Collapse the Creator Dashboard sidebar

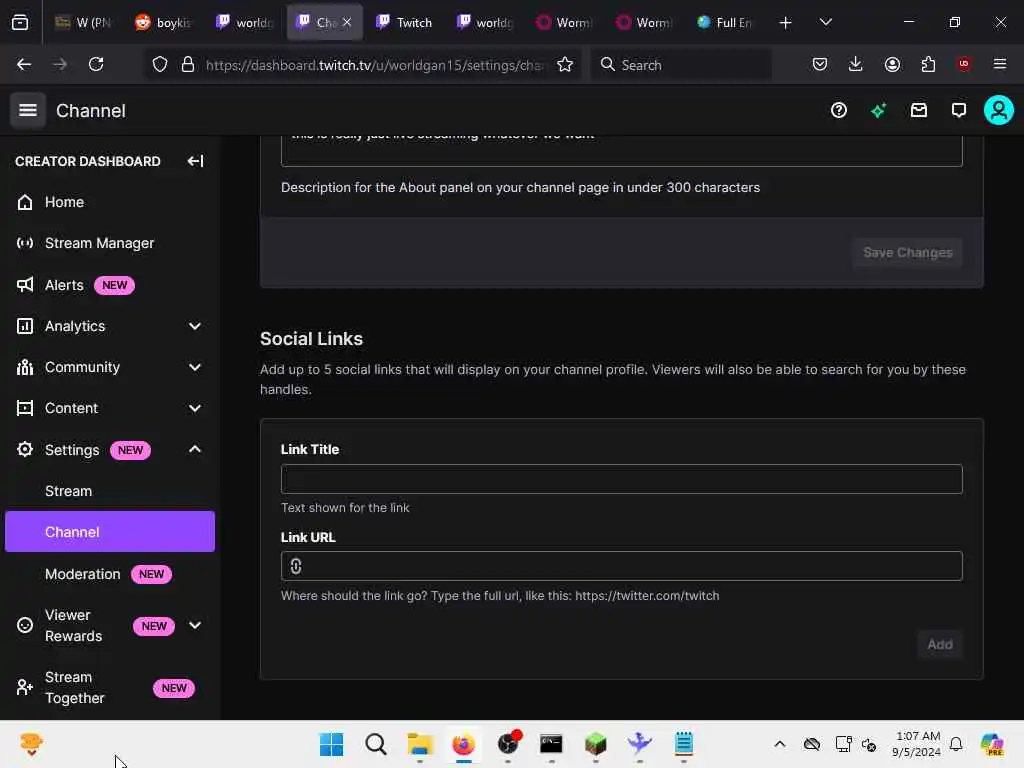point(195,161)
